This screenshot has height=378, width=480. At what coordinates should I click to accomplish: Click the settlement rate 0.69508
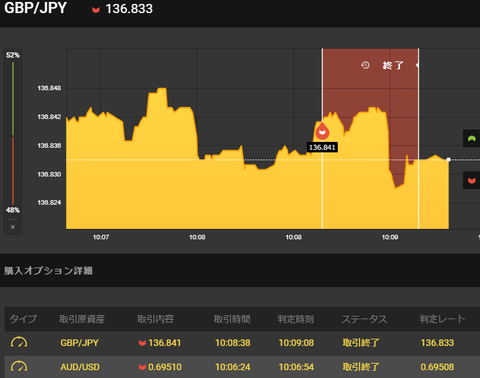click(x=437, y=367)
